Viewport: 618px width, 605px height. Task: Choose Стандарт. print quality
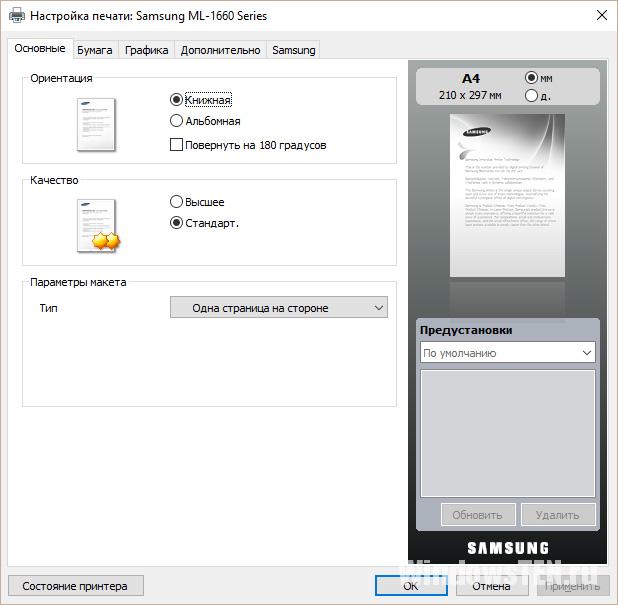click(x=177, y=223)
